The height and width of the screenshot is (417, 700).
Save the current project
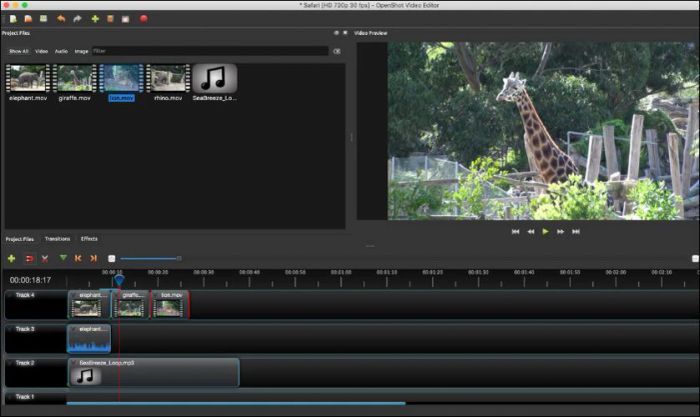tap(43, 19)
